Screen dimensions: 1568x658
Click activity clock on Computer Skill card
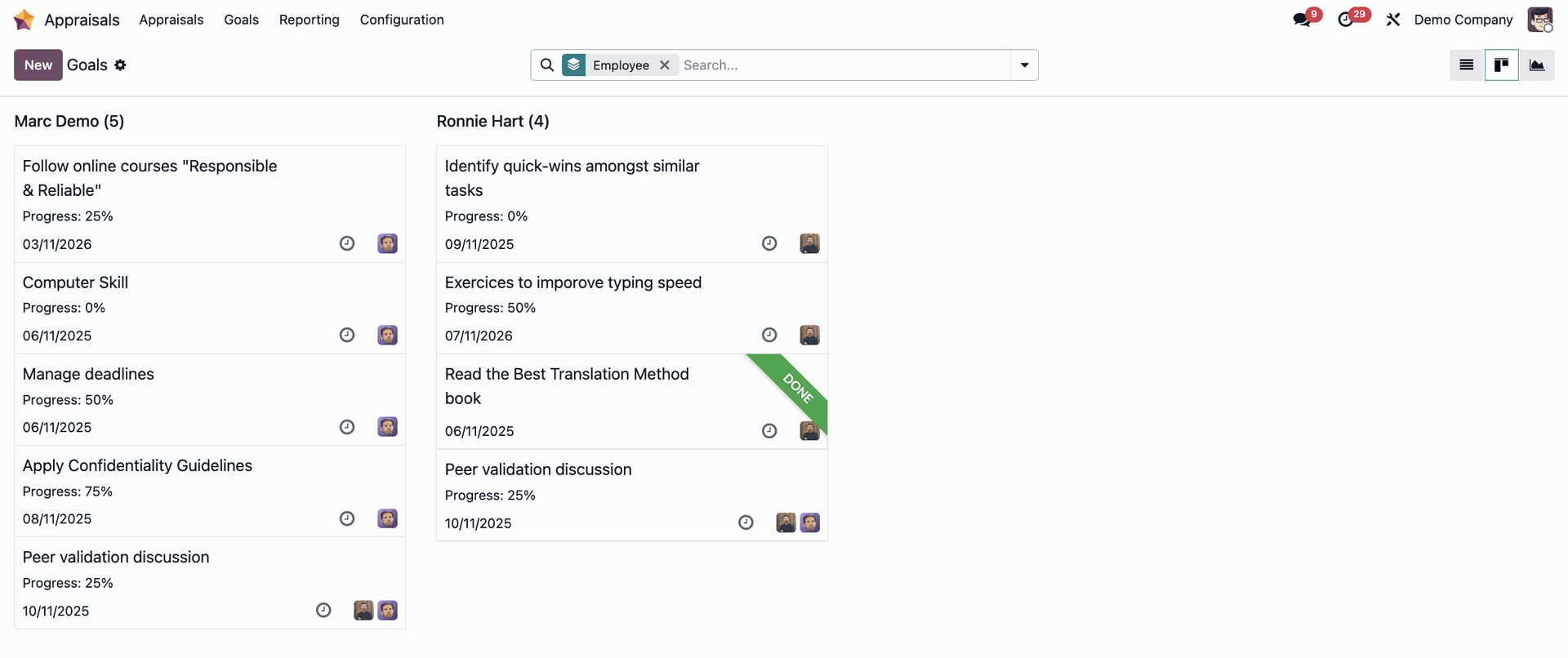point(347,335)
